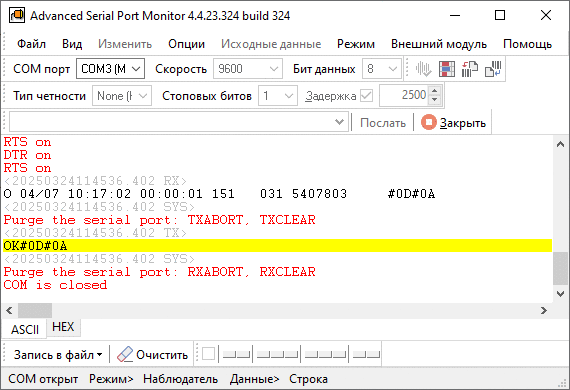Click the application icon in title bar
The image size is (570, 390).
[17, 15]
